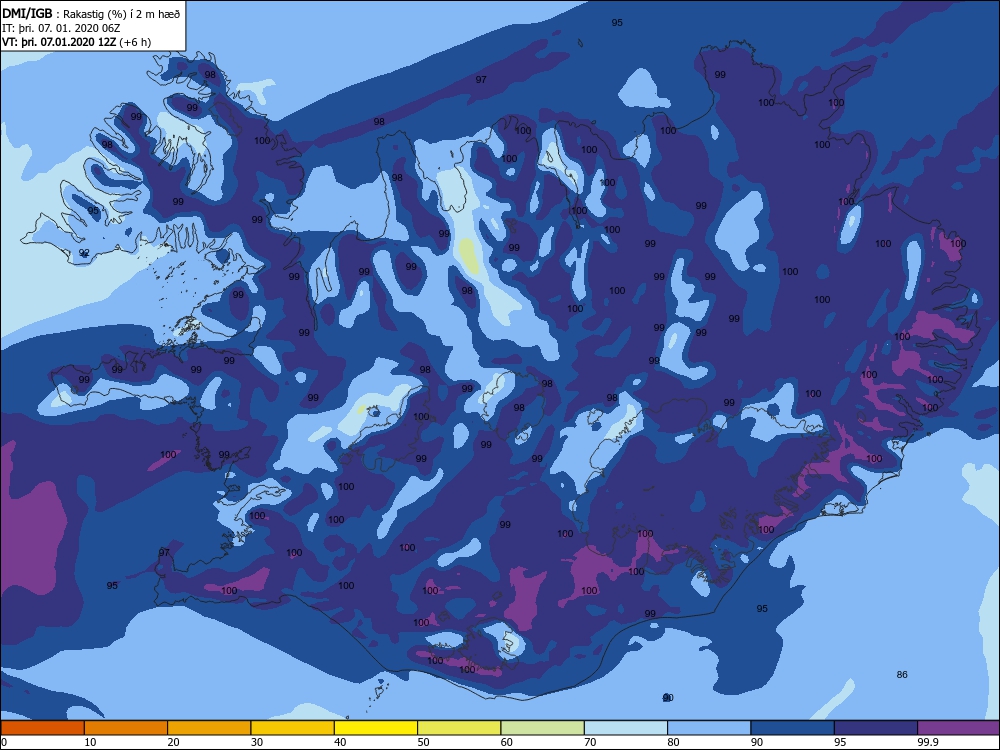This screenshot has height=750, width=1000.
Task: Click the pale green 60–70 legend swatch
Action: coord(543,728)
